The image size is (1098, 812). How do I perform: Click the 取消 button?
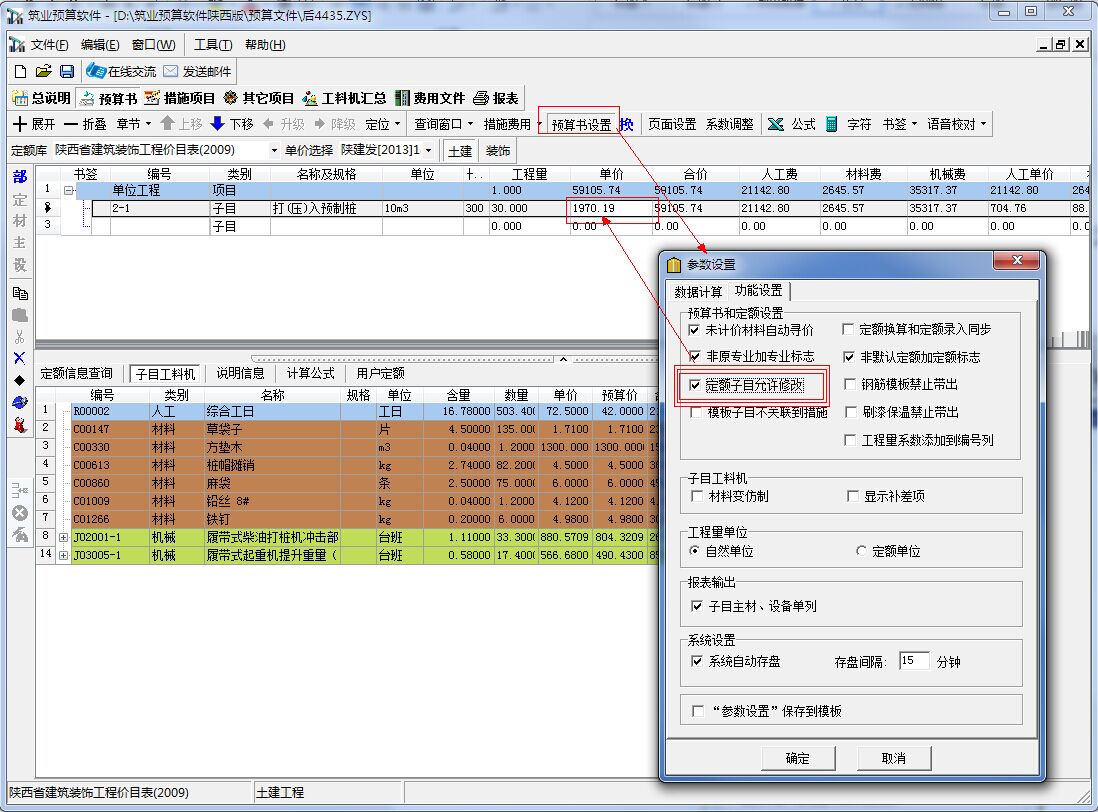pos(893,758)
